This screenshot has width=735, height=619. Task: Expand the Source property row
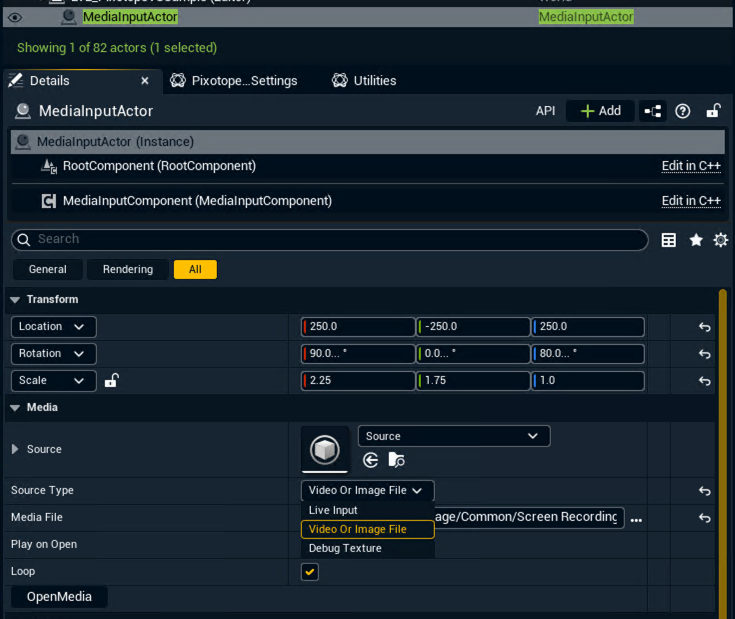[15, 449]
